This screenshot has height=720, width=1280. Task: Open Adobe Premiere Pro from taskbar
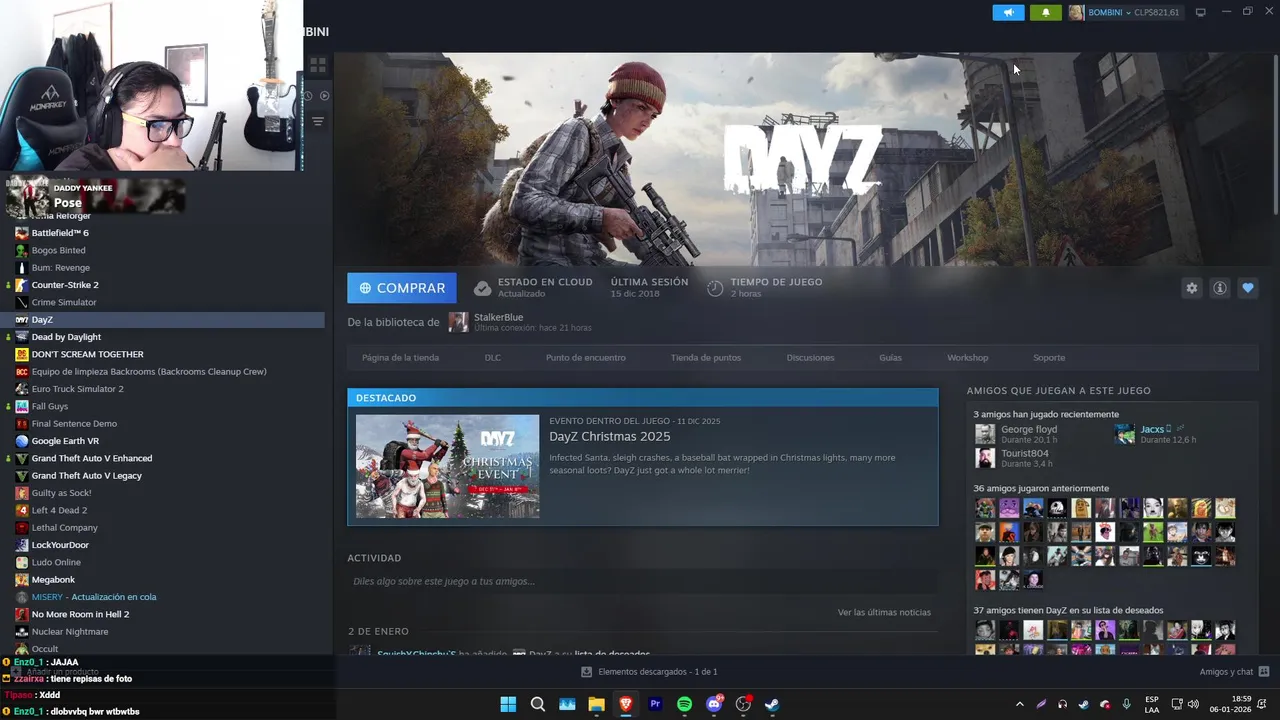tap(655, 704)
